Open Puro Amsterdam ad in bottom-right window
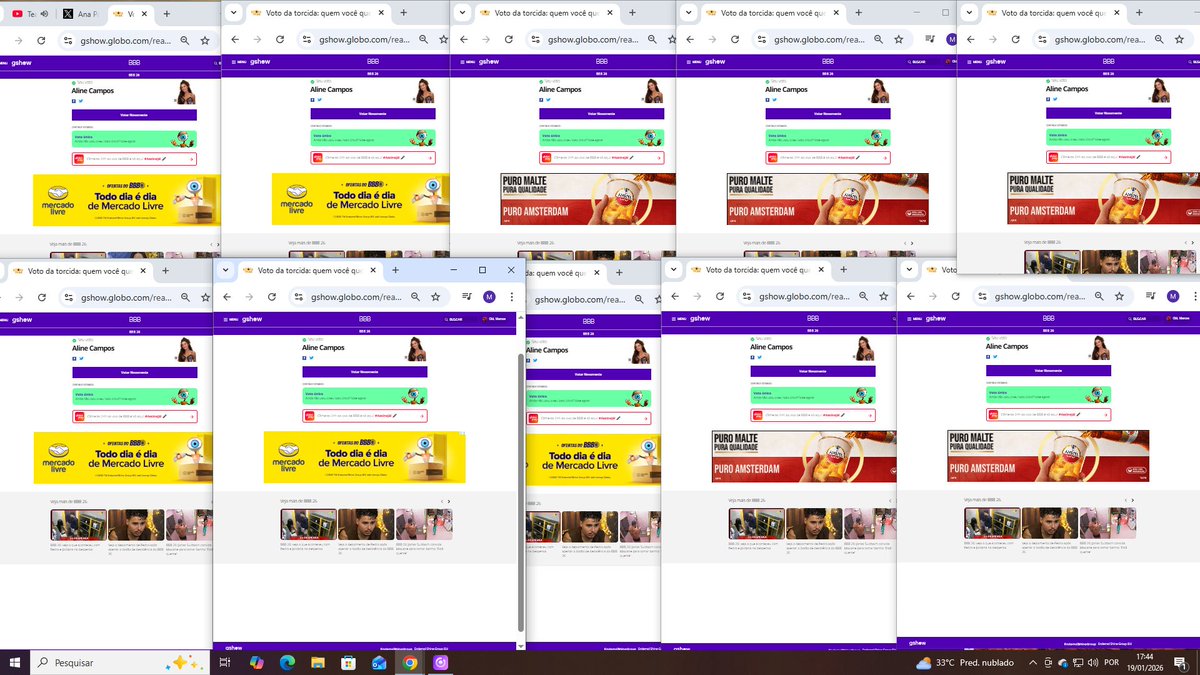The image size is (1200, 675). 1048,456
